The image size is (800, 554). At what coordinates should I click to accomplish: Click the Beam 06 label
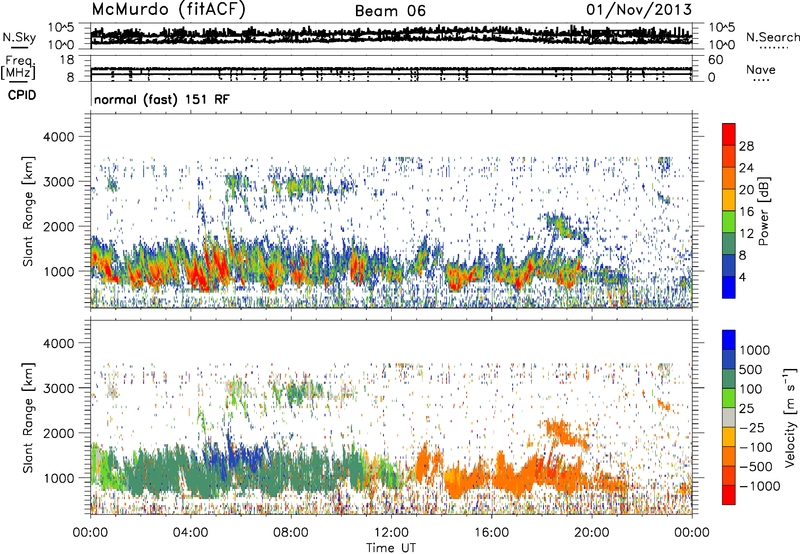coord(390,11)
